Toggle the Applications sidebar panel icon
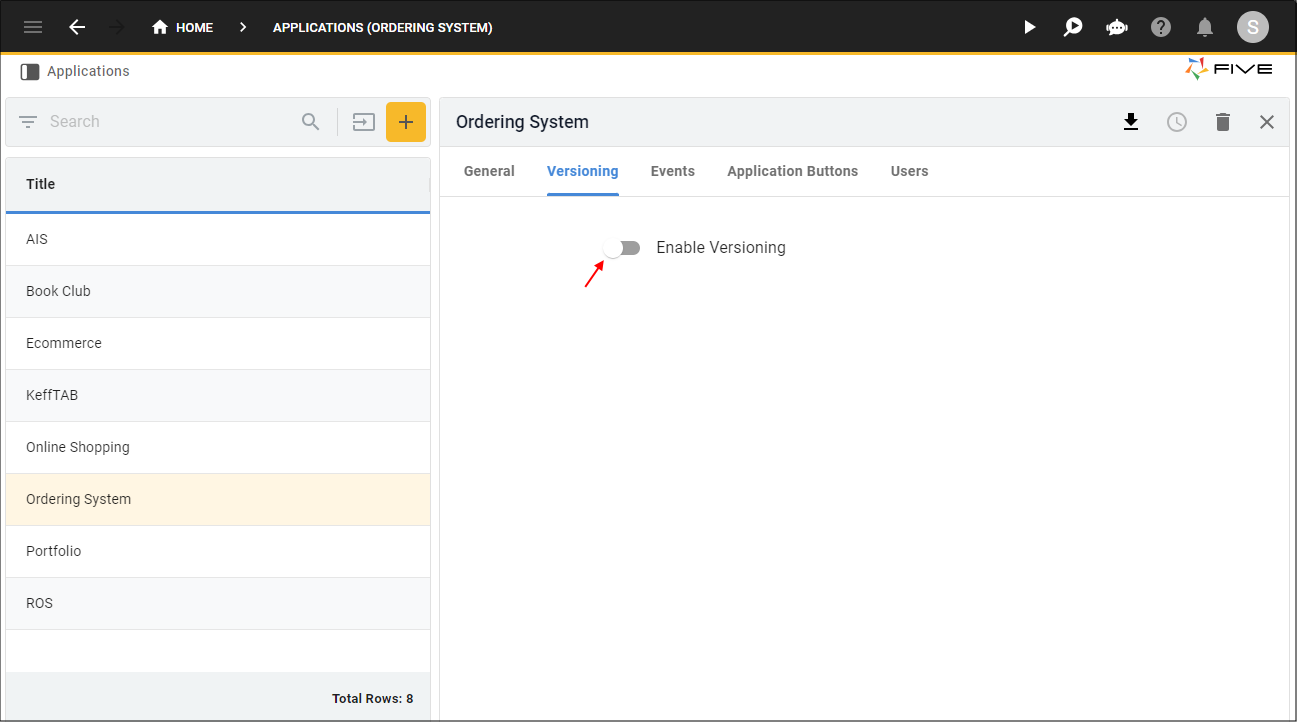Viewport: 1297px width, 722px height. coord(30,72)
